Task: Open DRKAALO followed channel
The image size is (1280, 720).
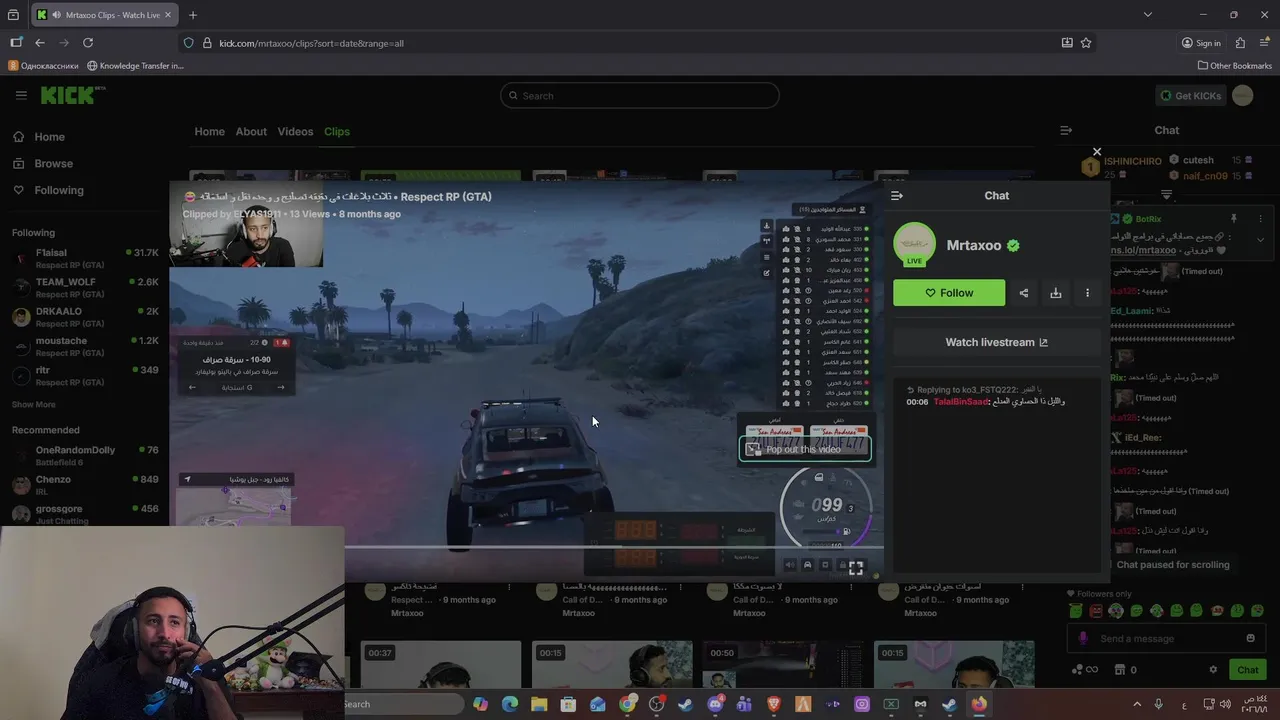Action: [x=85, y=317]
